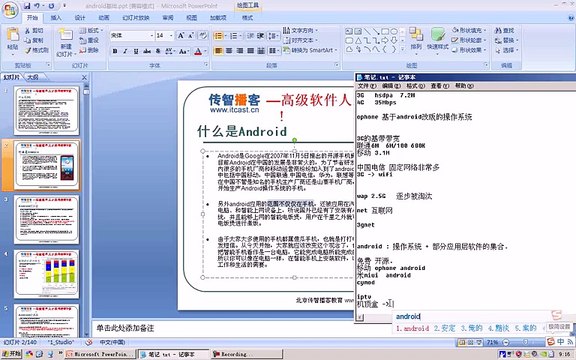Toggle numbered list button
This screenshot has height=360, width=576.
click(235, 36)
